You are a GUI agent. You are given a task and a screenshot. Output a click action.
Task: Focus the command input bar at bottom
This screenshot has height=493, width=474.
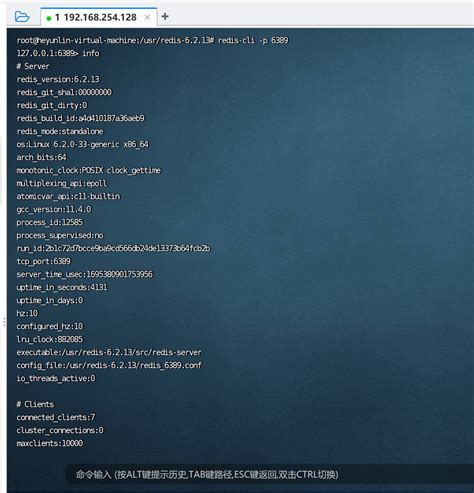click(270, 474)
